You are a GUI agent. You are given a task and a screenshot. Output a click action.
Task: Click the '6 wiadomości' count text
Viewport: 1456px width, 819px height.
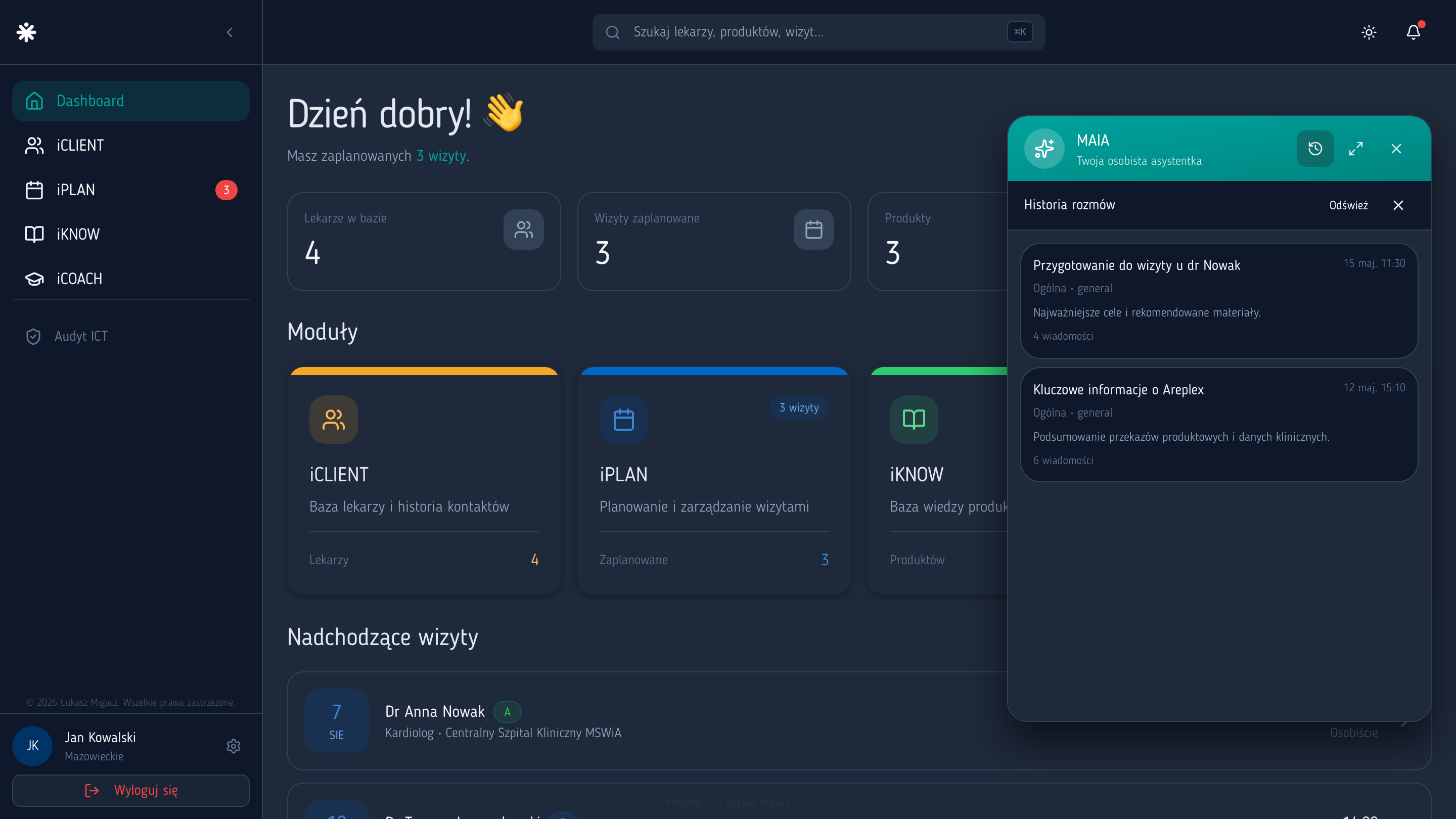(1063, 461)
